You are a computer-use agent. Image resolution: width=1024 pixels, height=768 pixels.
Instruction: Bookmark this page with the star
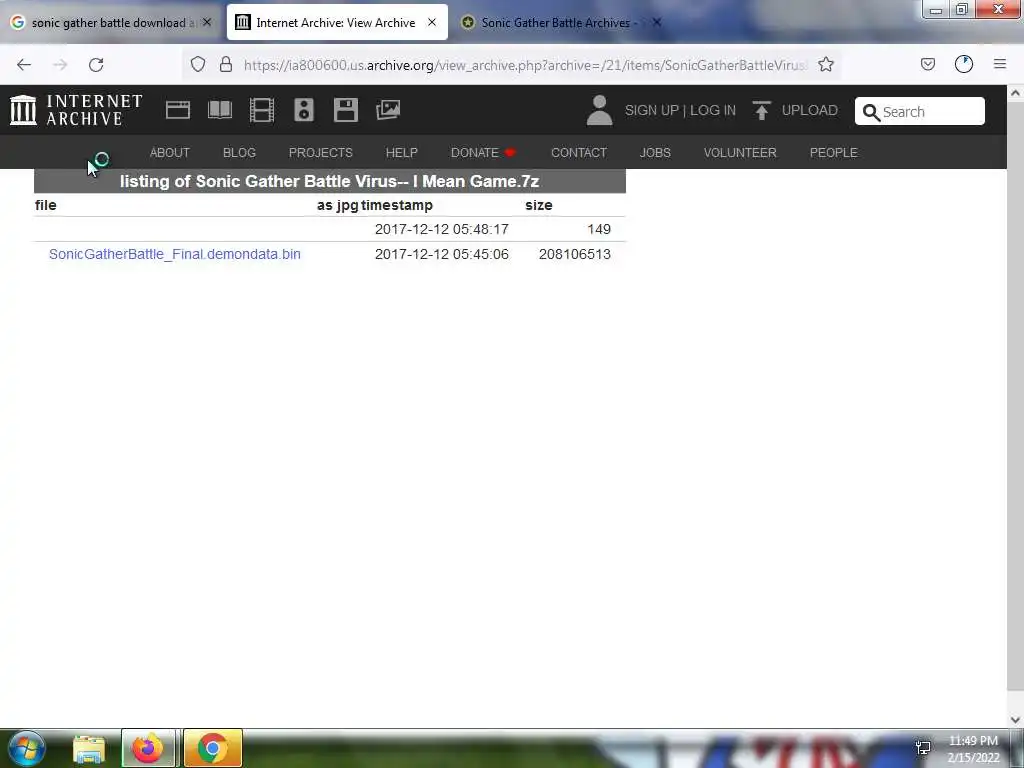826,64
